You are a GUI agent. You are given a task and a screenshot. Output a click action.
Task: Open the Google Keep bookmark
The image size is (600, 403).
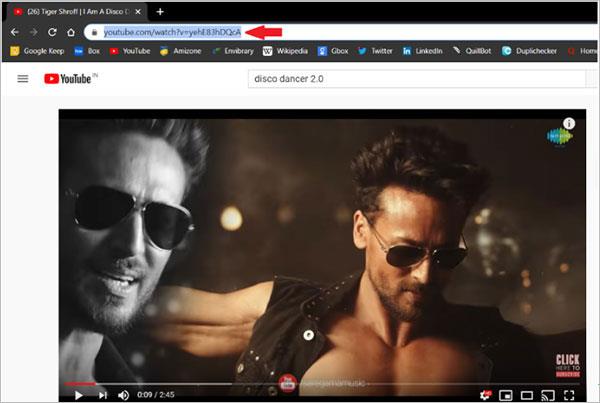(37, 51)
